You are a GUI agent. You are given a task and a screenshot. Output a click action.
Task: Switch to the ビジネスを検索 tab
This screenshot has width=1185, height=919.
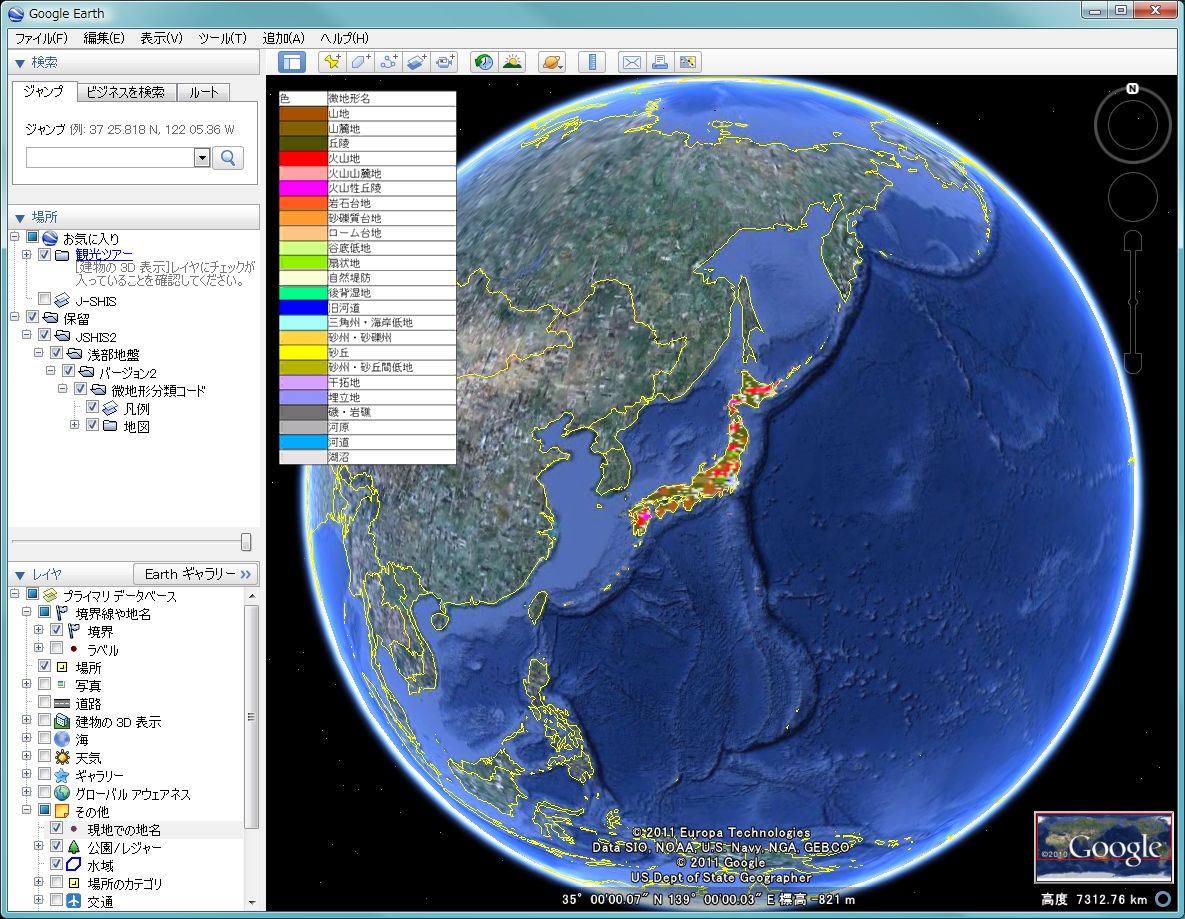(x=125, y=92)
